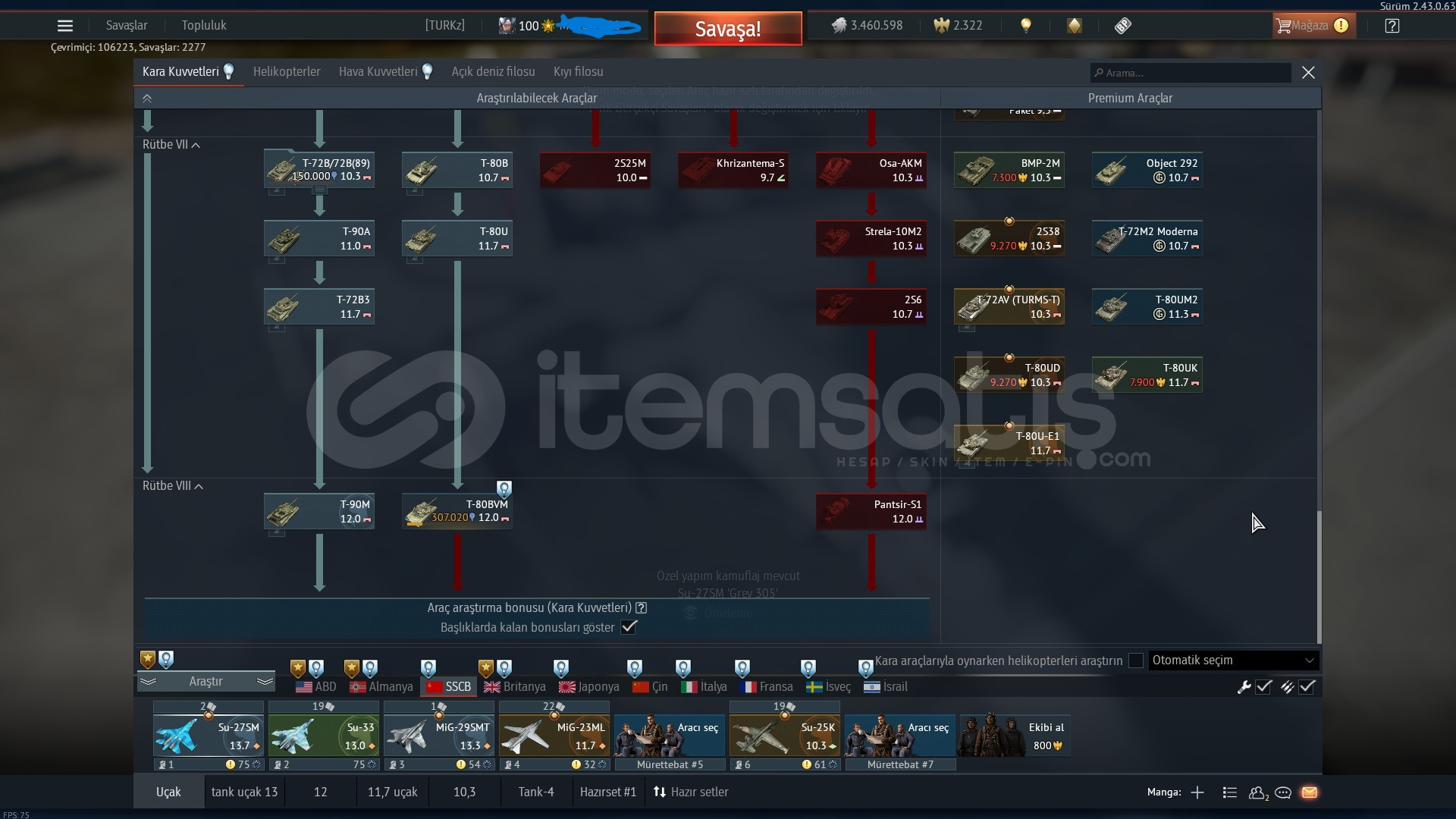Open the Otomatik seçim dropdown

1233,661
